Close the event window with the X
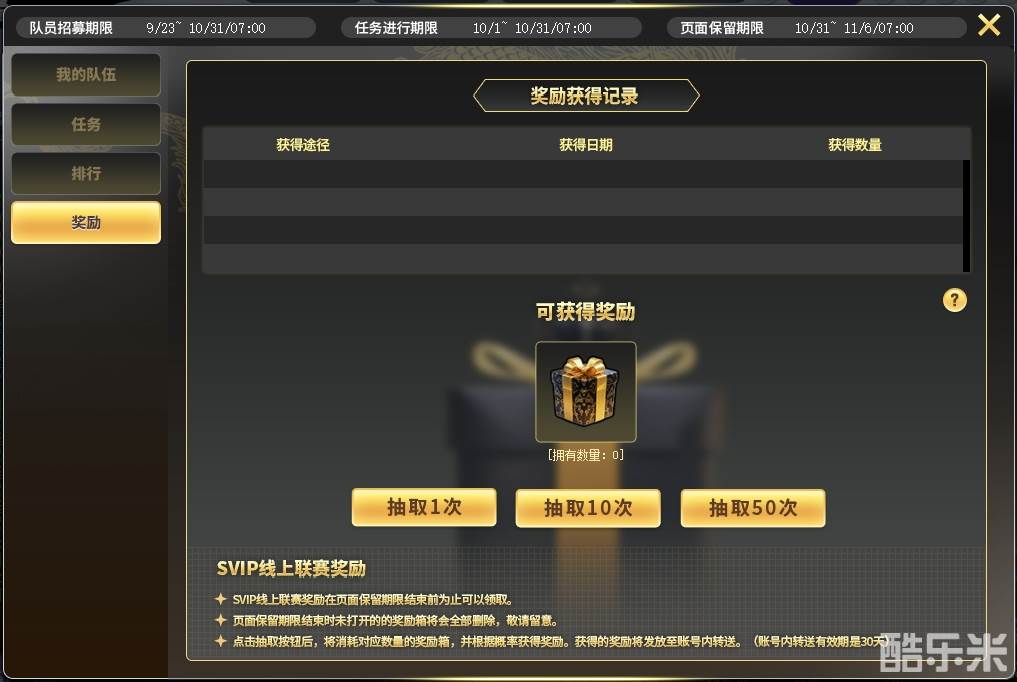 click(989, 25)
